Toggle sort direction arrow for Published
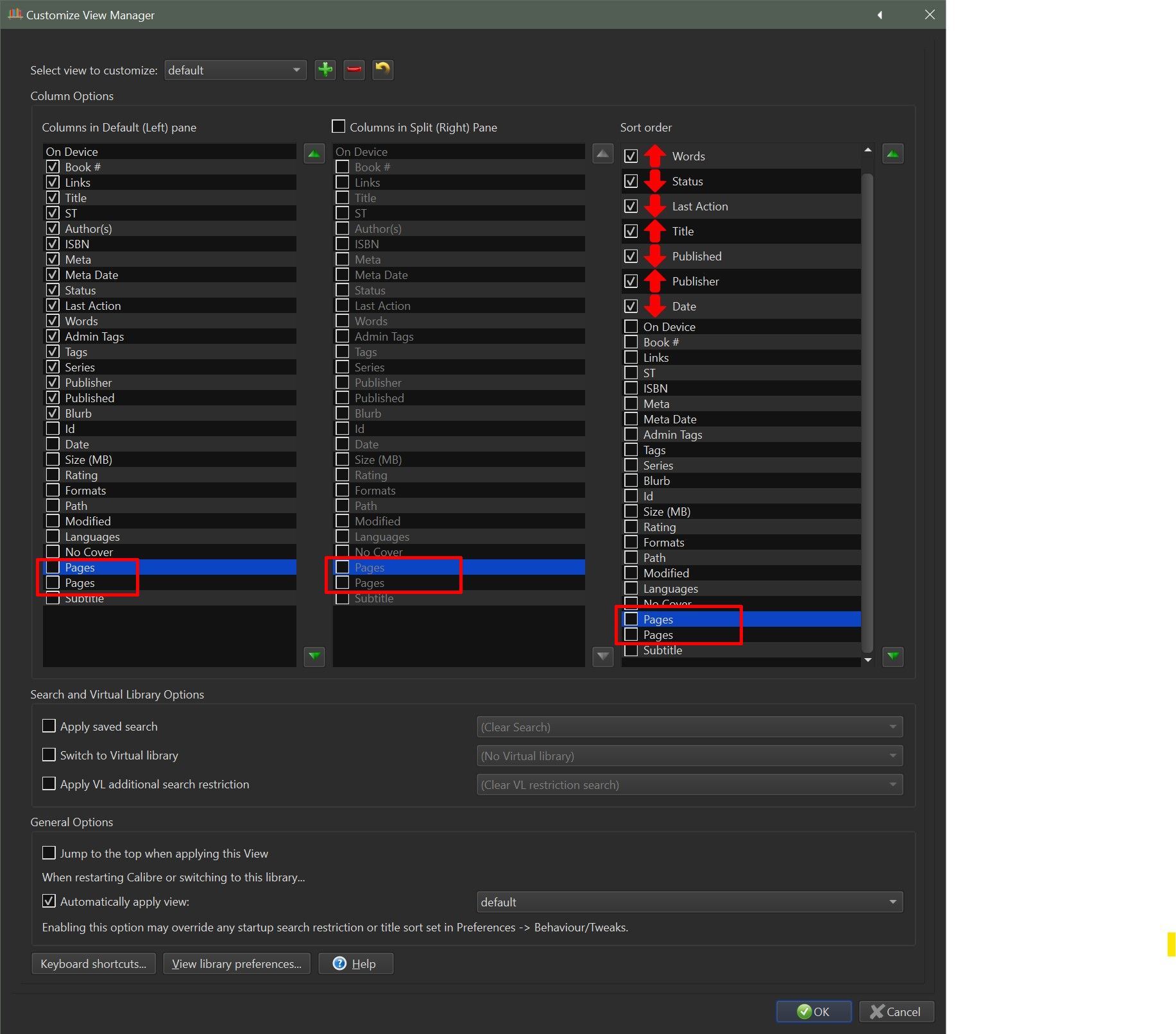Image resolution: width=1176 pixels, height=1034 pixels. [654, 256]
